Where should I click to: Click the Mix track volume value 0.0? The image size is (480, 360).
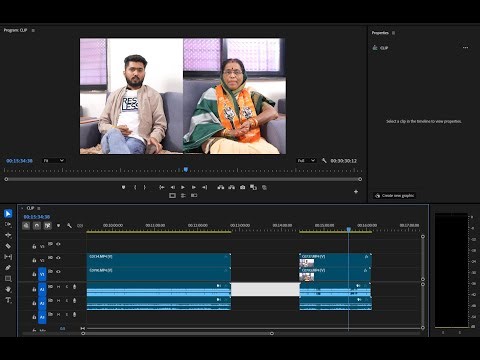click(62, 329)
